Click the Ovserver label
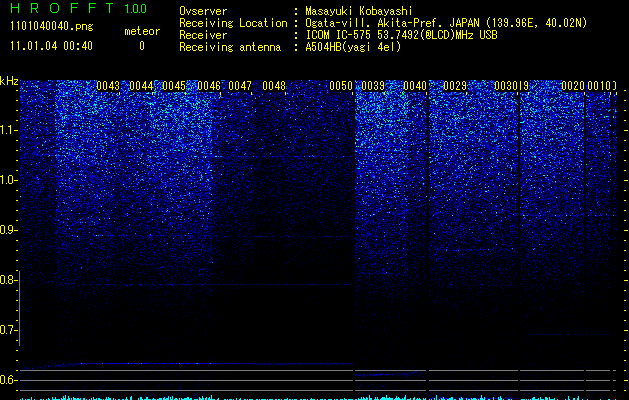Screen dimensions: 629x400 tap(203, 11)
